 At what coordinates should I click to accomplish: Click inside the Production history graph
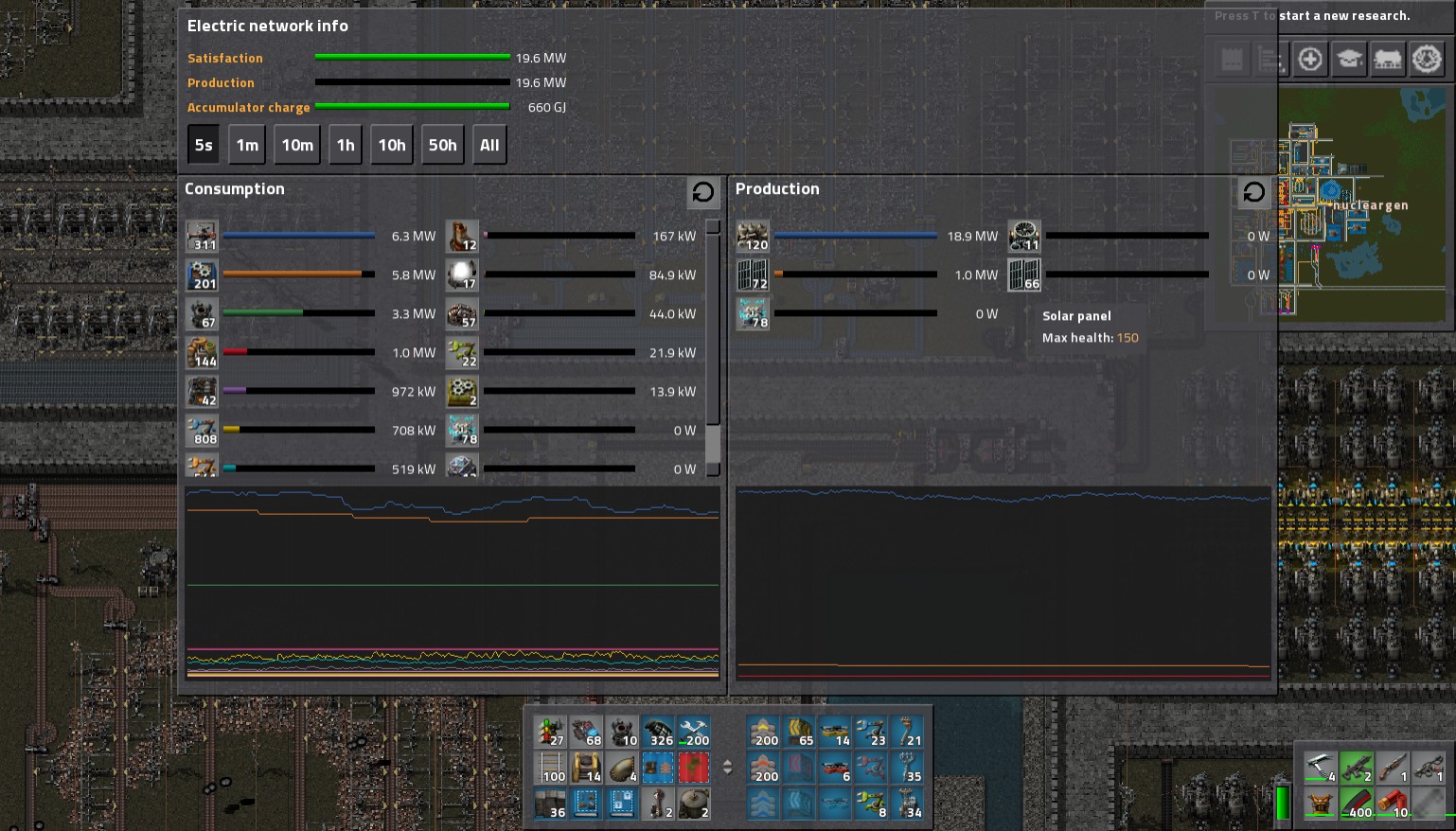click(1003, 582)
